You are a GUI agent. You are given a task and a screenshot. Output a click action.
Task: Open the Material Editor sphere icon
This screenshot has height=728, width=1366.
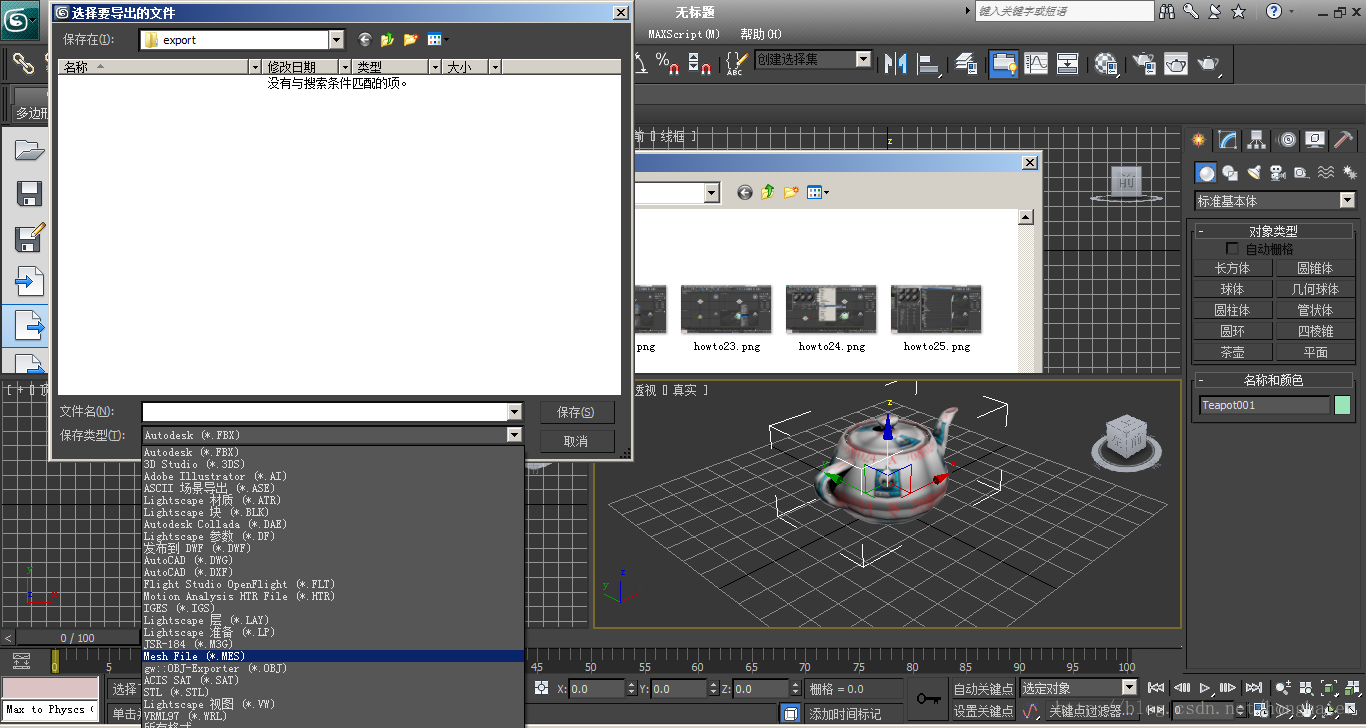[1106, 64]
